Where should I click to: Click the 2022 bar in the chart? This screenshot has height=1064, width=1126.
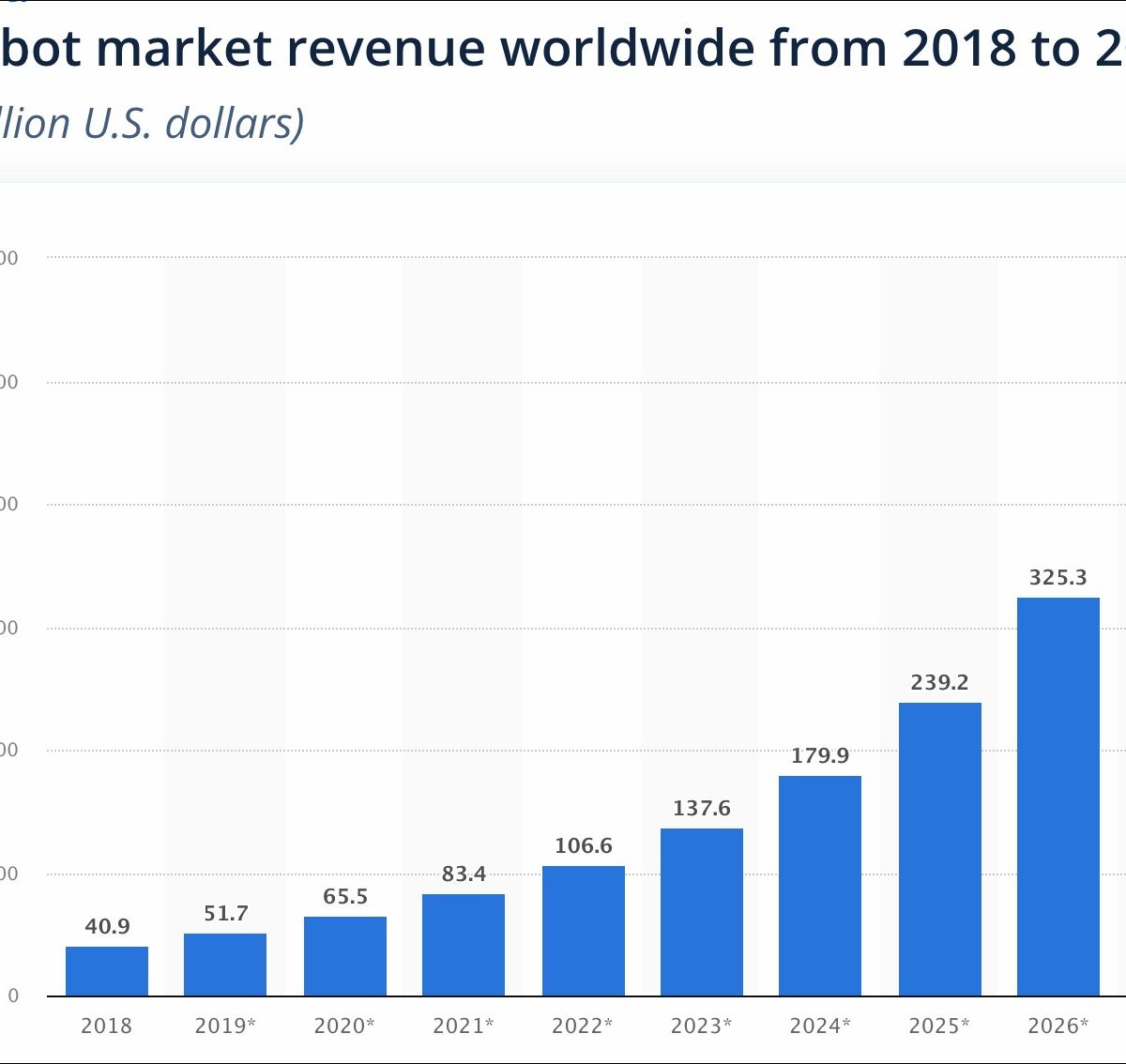click(x=583, y=931)
